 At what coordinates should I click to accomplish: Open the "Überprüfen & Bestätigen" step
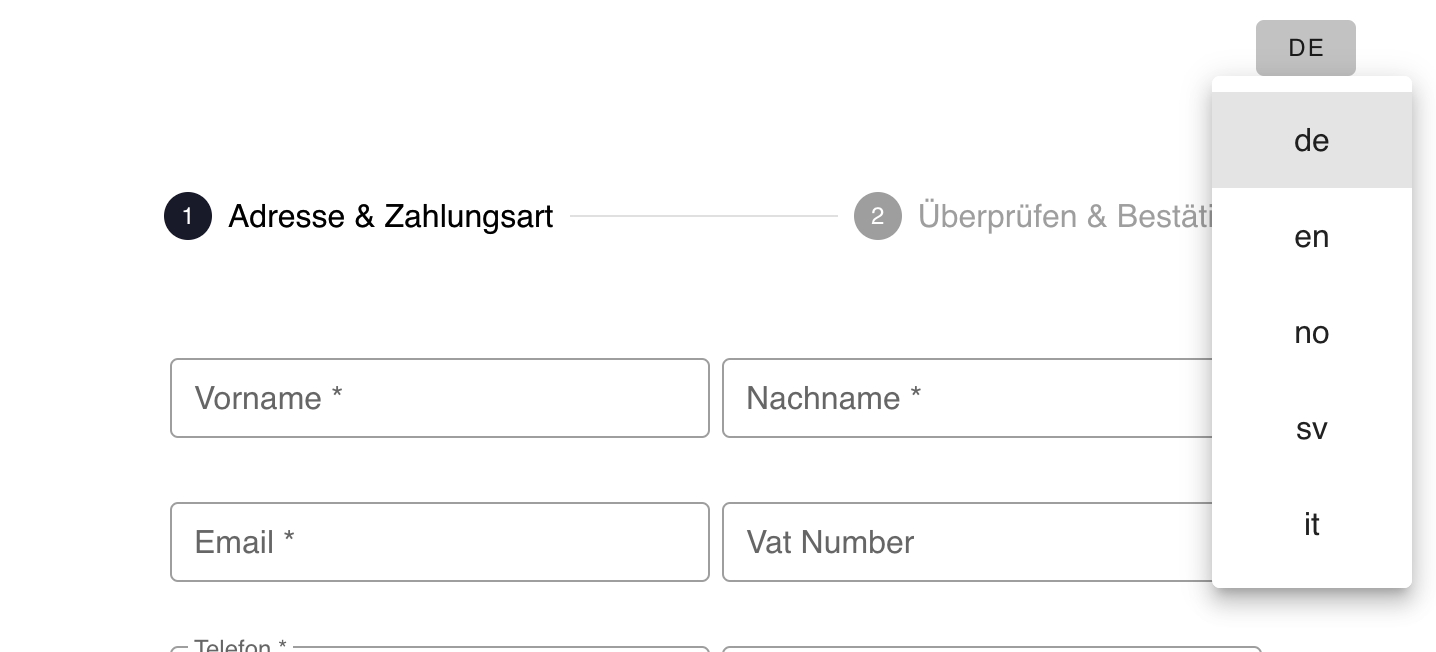[1065, 216]
